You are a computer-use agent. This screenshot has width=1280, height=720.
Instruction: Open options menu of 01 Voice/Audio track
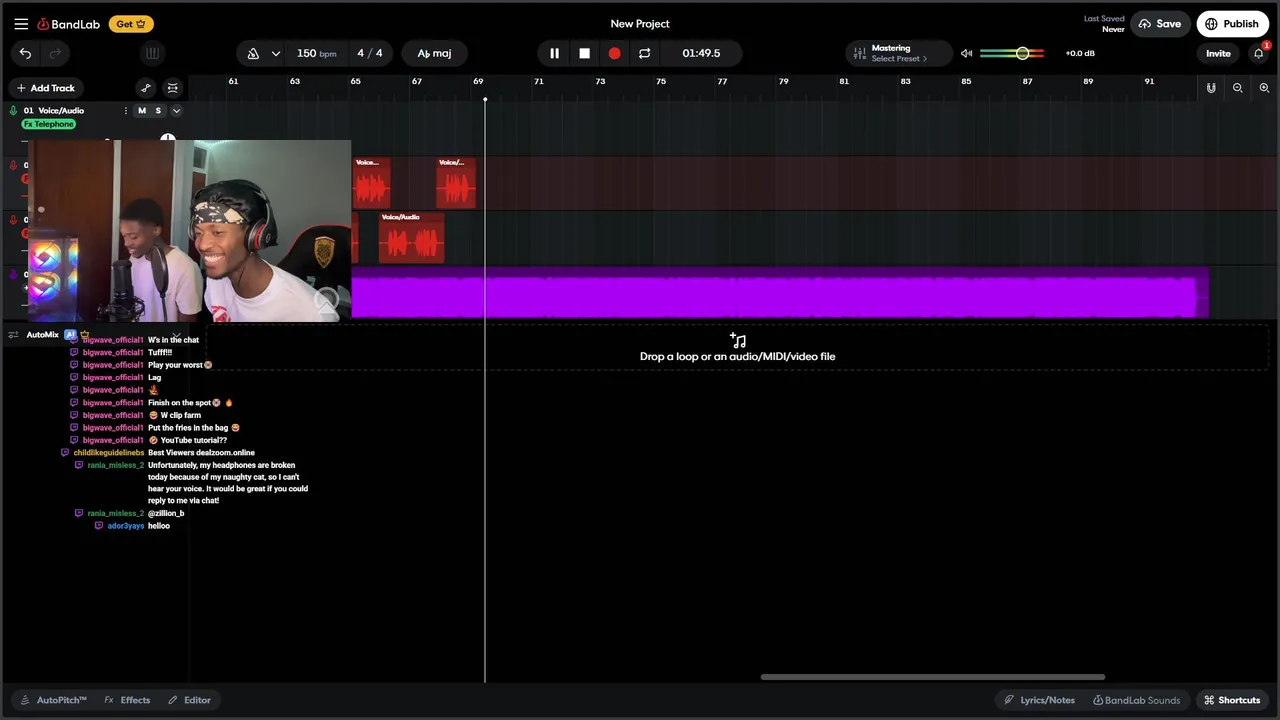[125, 111]
